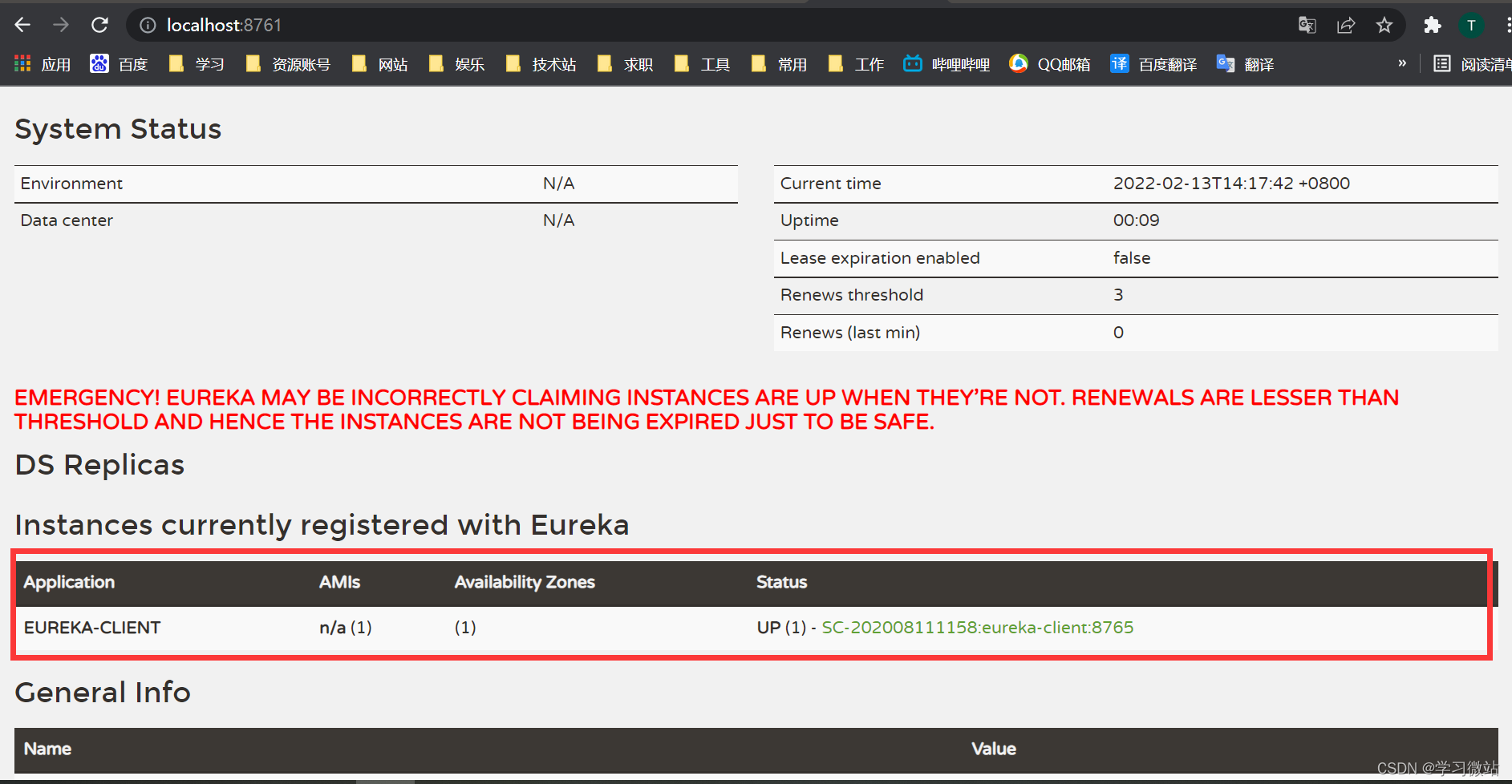Select the Application column header

69,583
